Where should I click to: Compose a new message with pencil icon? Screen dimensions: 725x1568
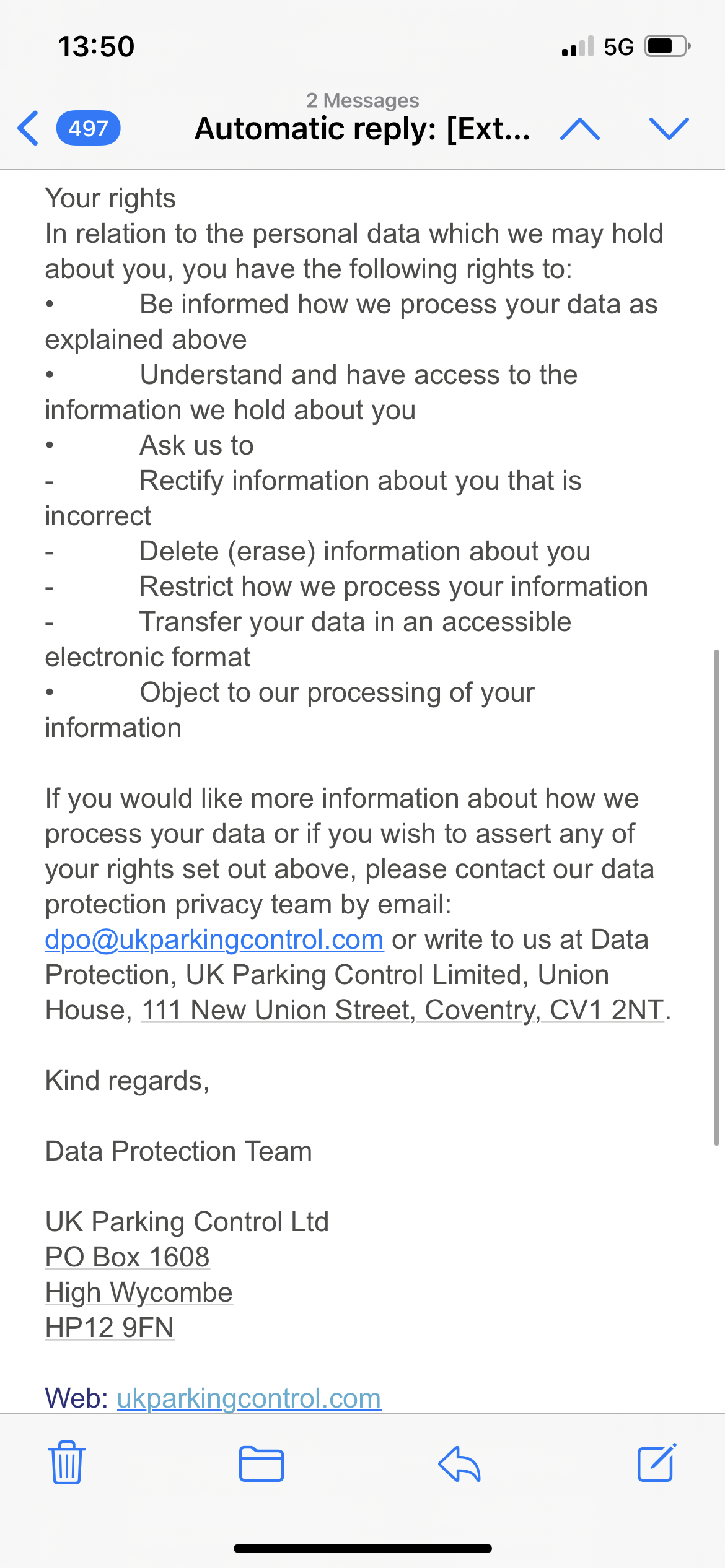(x=657, y=1462)
